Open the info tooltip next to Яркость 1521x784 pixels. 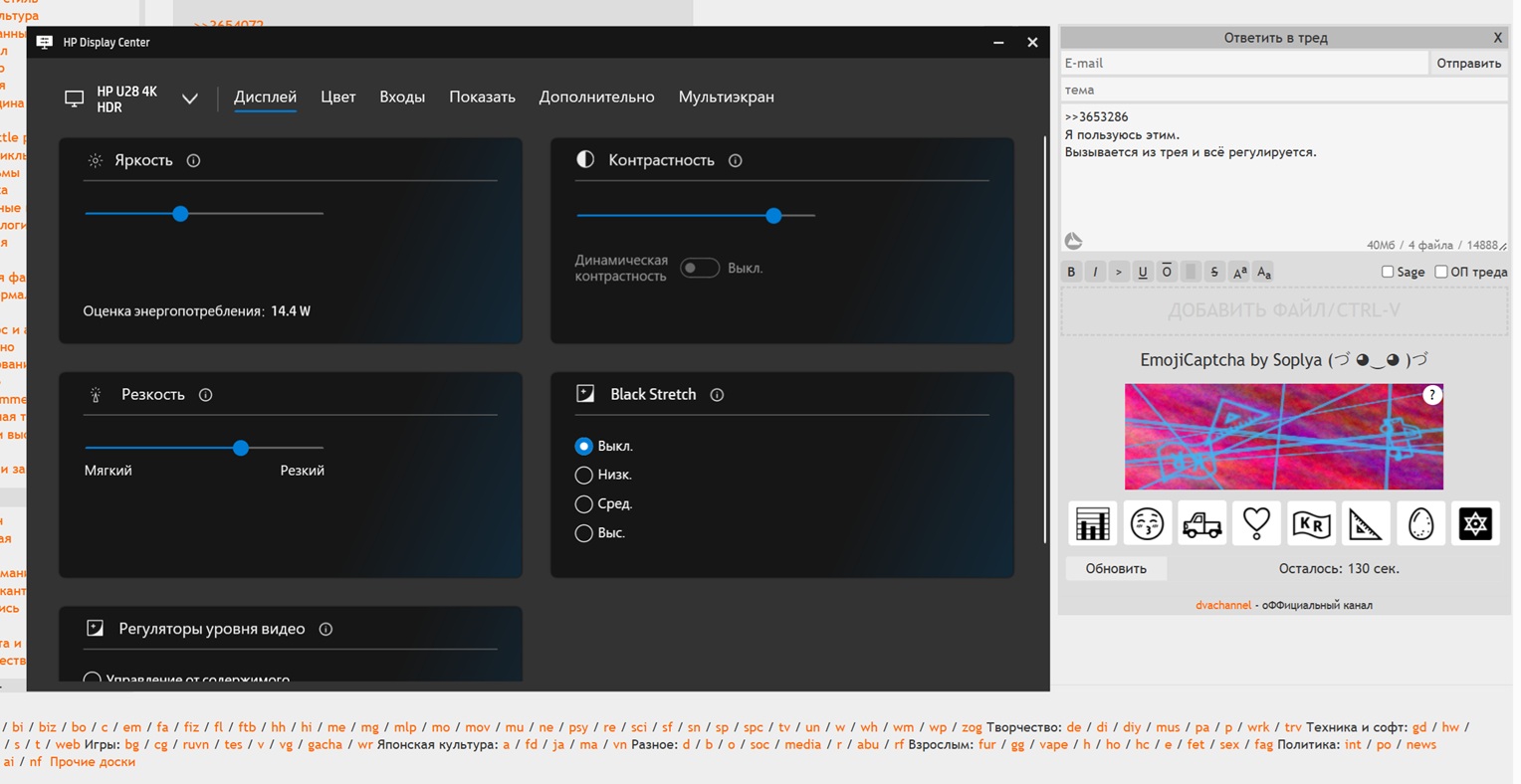click(x=193, y=160)
